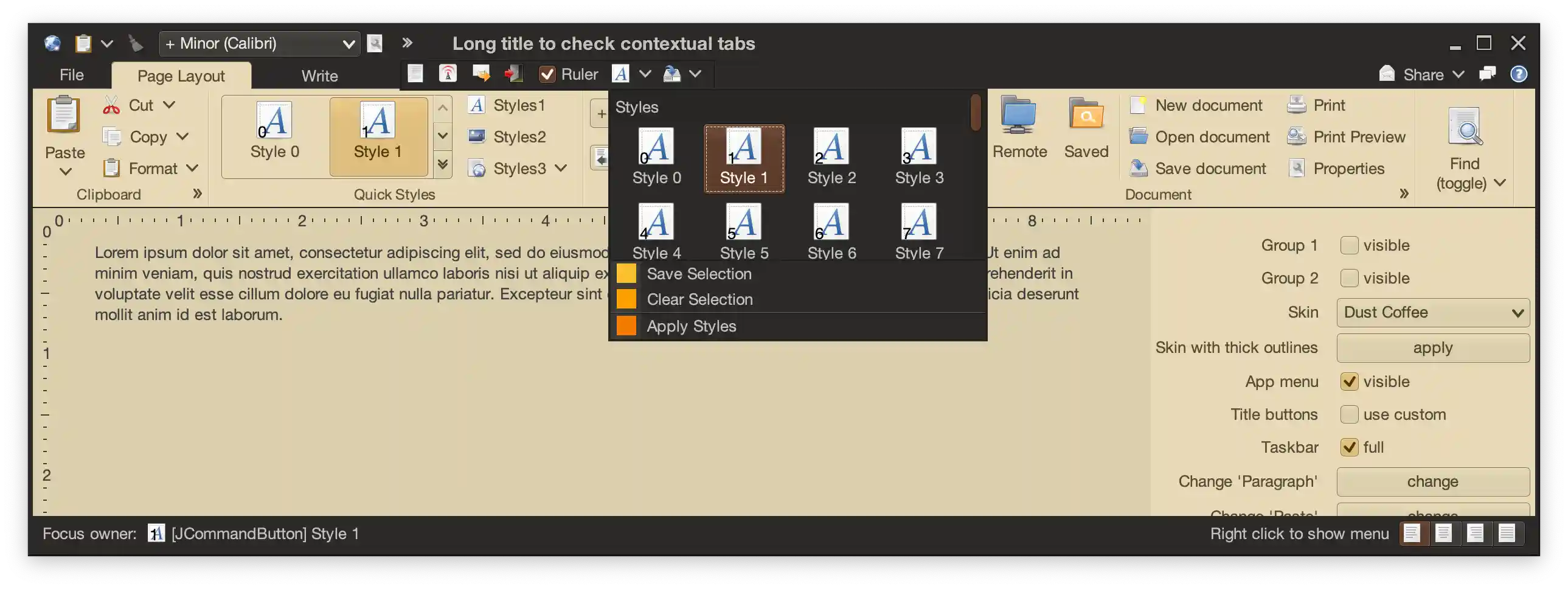Click the Copy pages icon

click(x=111, y=137)
